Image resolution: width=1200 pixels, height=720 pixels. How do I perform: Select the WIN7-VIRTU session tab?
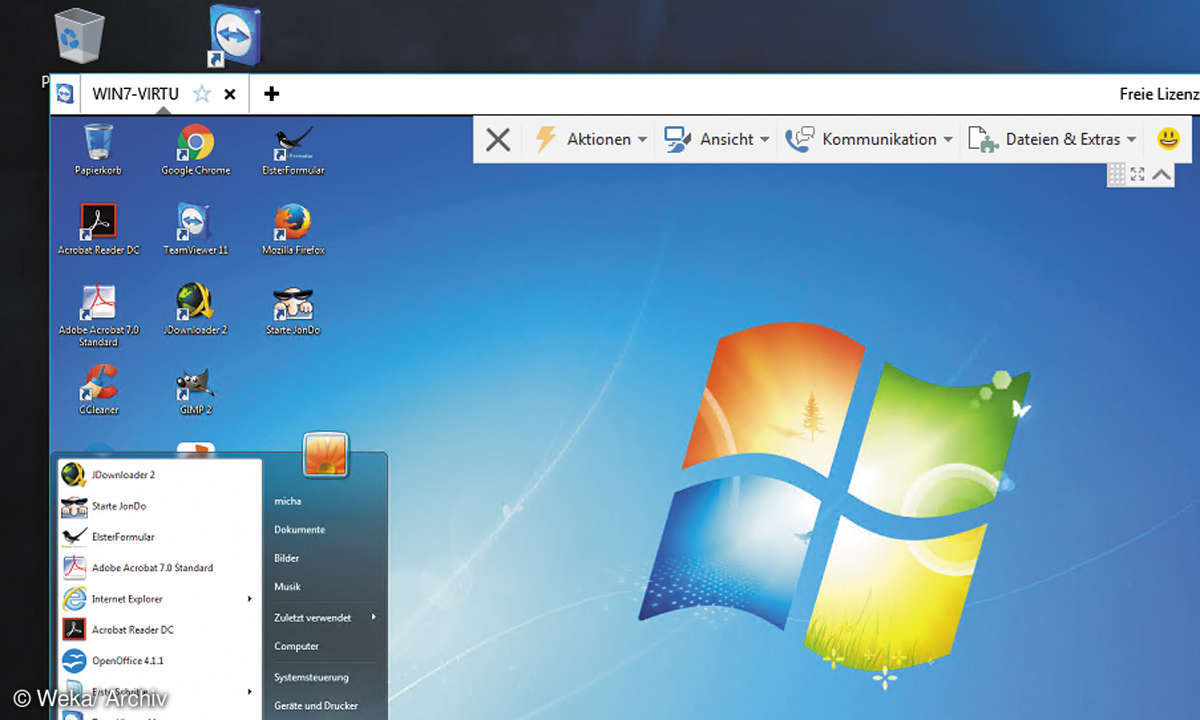click(135, 94)
